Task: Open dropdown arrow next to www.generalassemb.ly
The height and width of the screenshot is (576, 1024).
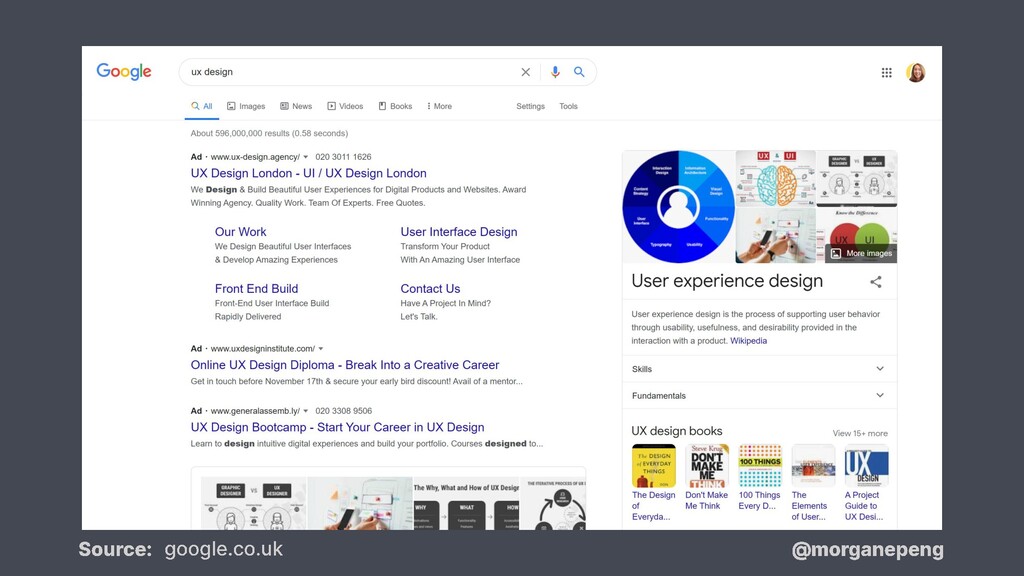Action: coord(306,411)
